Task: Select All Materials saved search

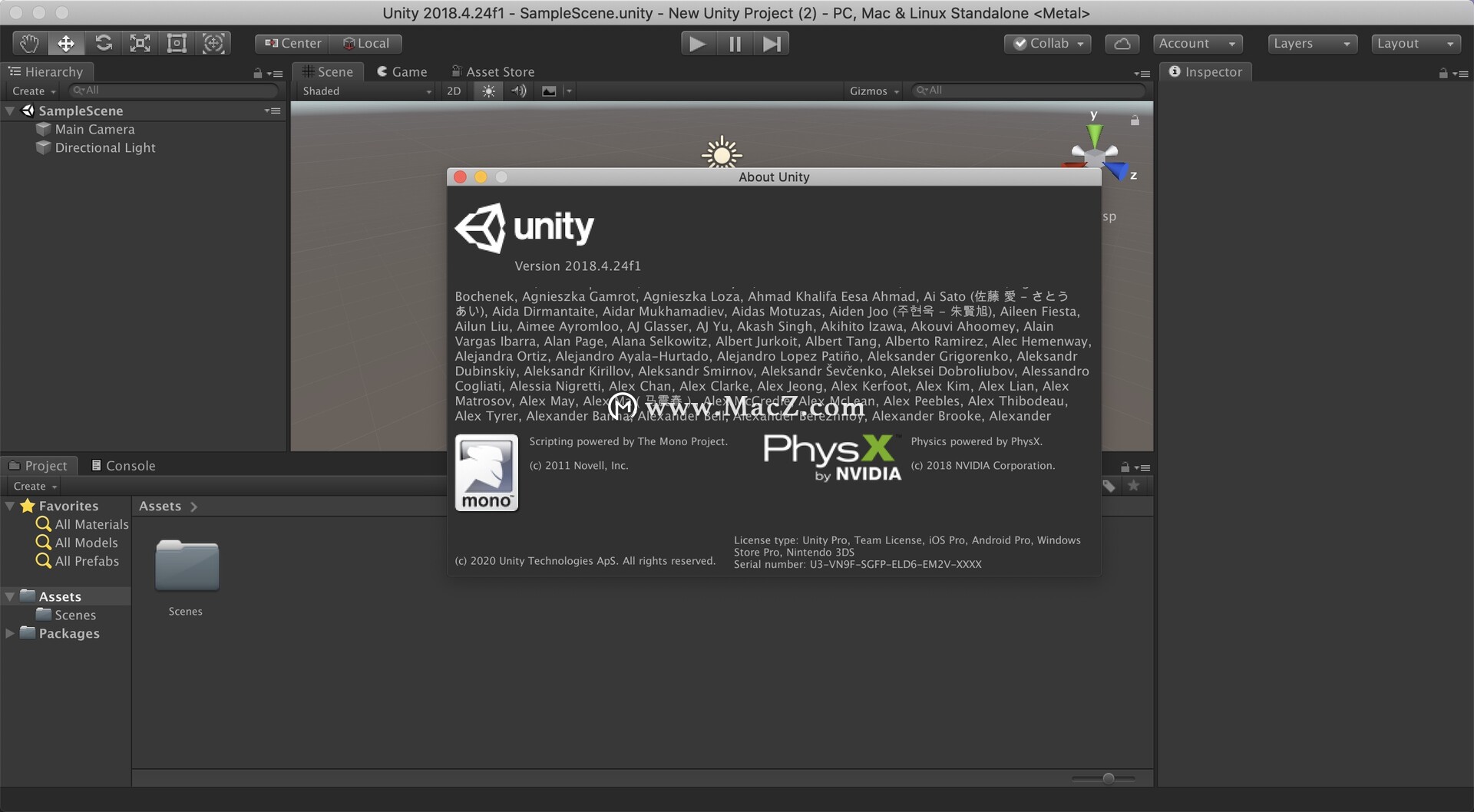Action: (83, 524)
